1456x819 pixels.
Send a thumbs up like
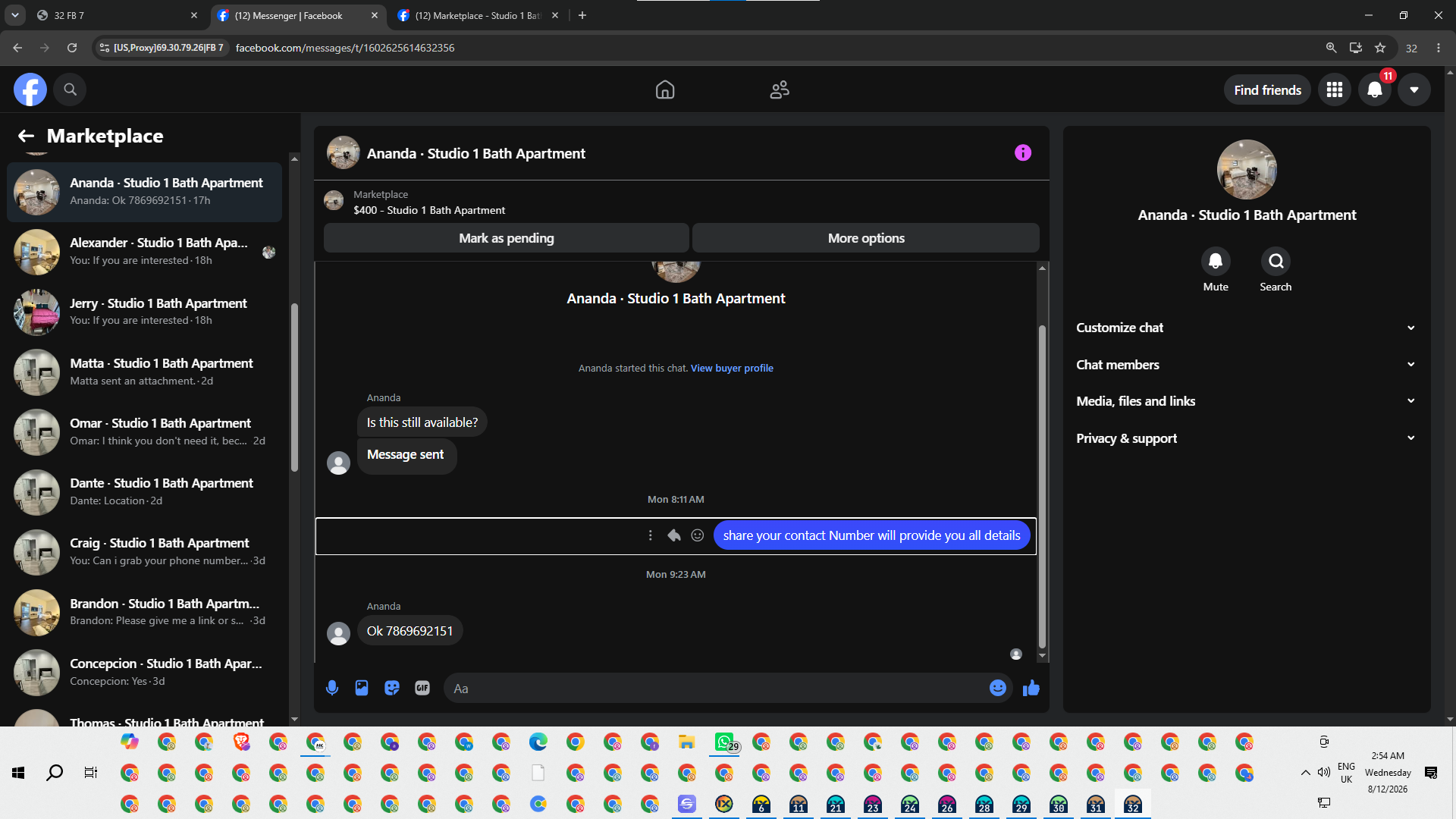(1031, 688)
